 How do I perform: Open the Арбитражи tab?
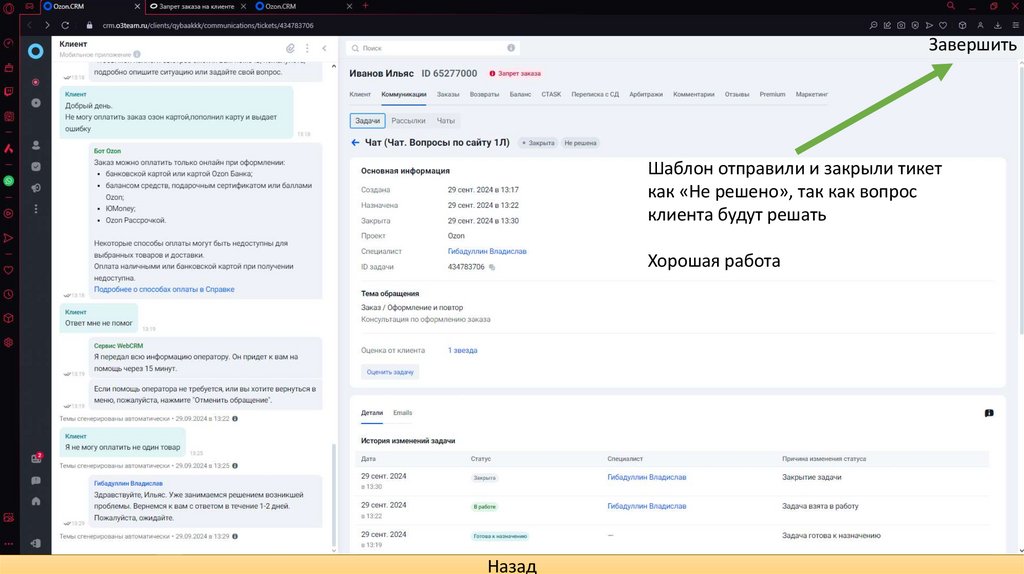click(x=646, y=94)
